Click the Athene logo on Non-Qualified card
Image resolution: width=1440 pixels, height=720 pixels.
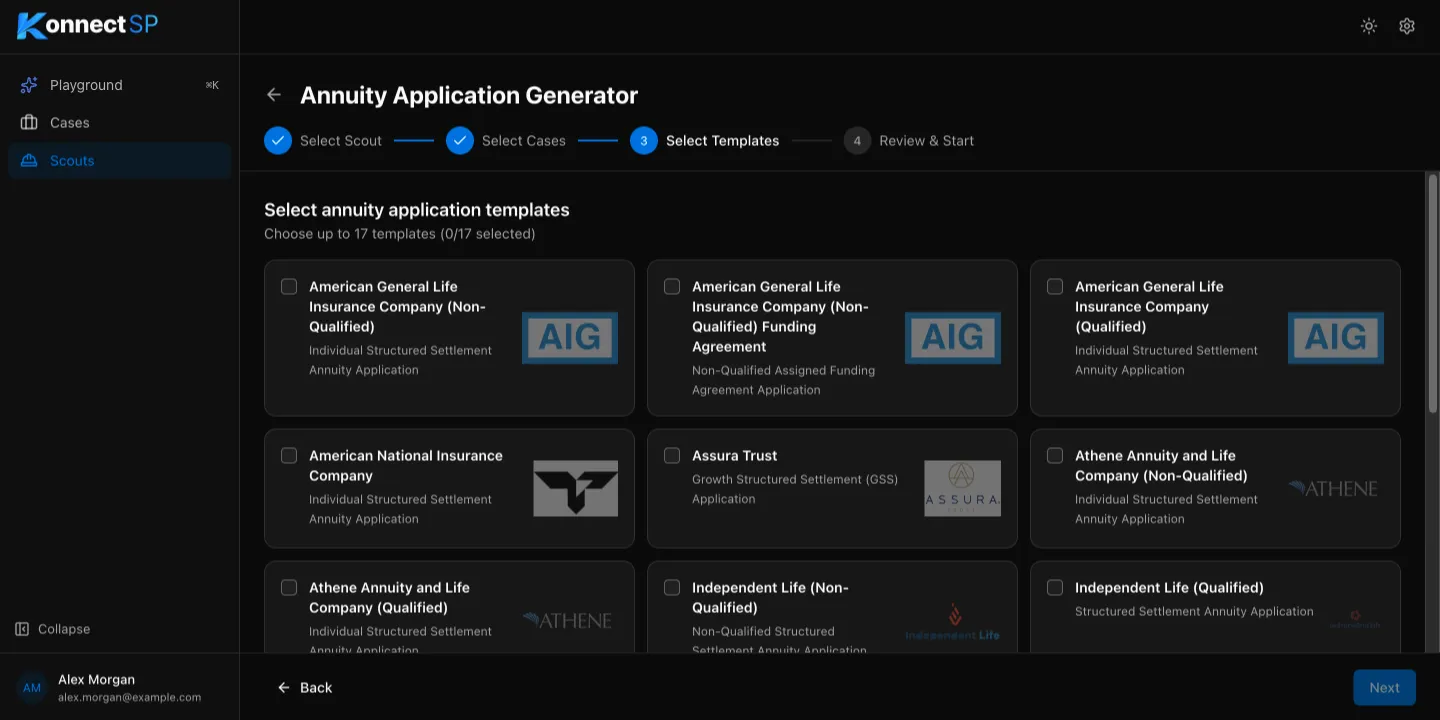[x=1333, y=488]
